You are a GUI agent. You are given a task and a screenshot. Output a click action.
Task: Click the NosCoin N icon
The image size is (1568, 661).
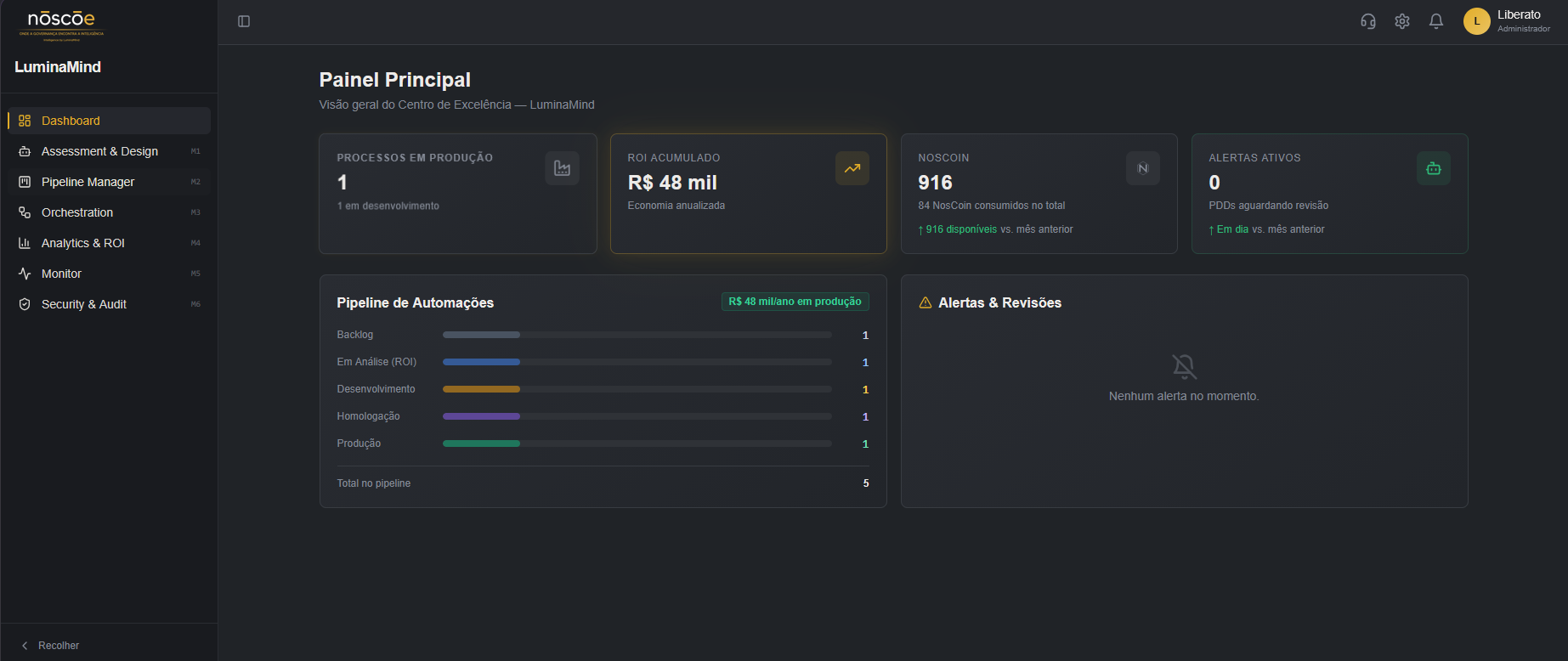click(1143, 168)
